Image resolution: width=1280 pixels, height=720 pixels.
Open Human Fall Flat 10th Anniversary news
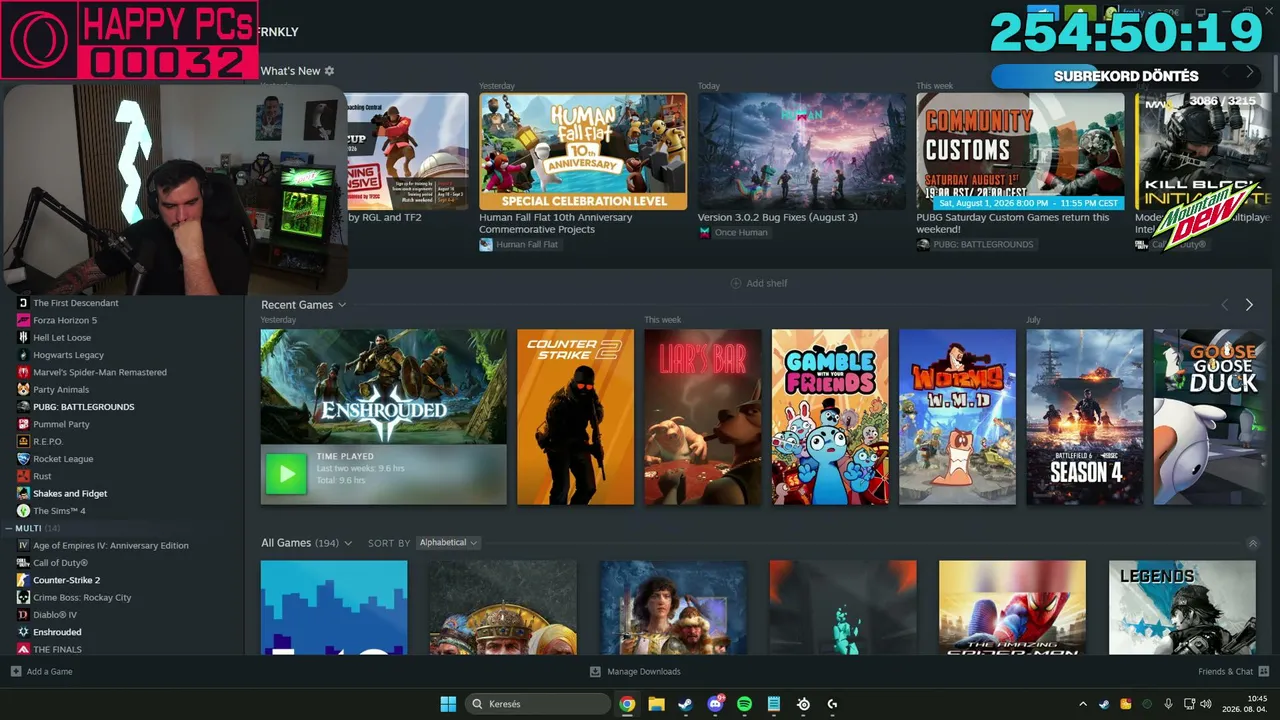point(583,151)
